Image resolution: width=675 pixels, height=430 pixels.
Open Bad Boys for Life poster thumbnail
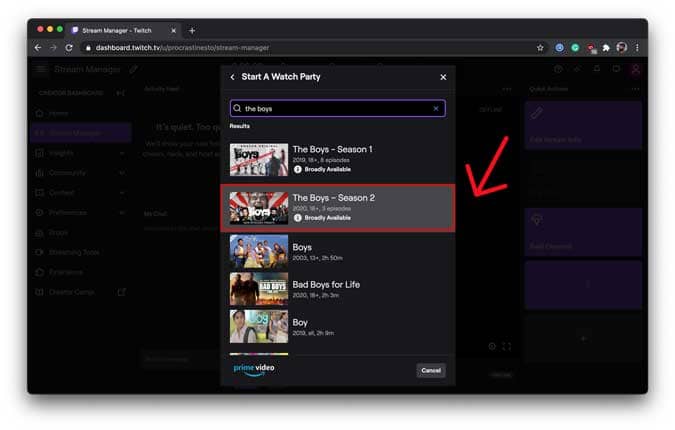tap(259, 289)
